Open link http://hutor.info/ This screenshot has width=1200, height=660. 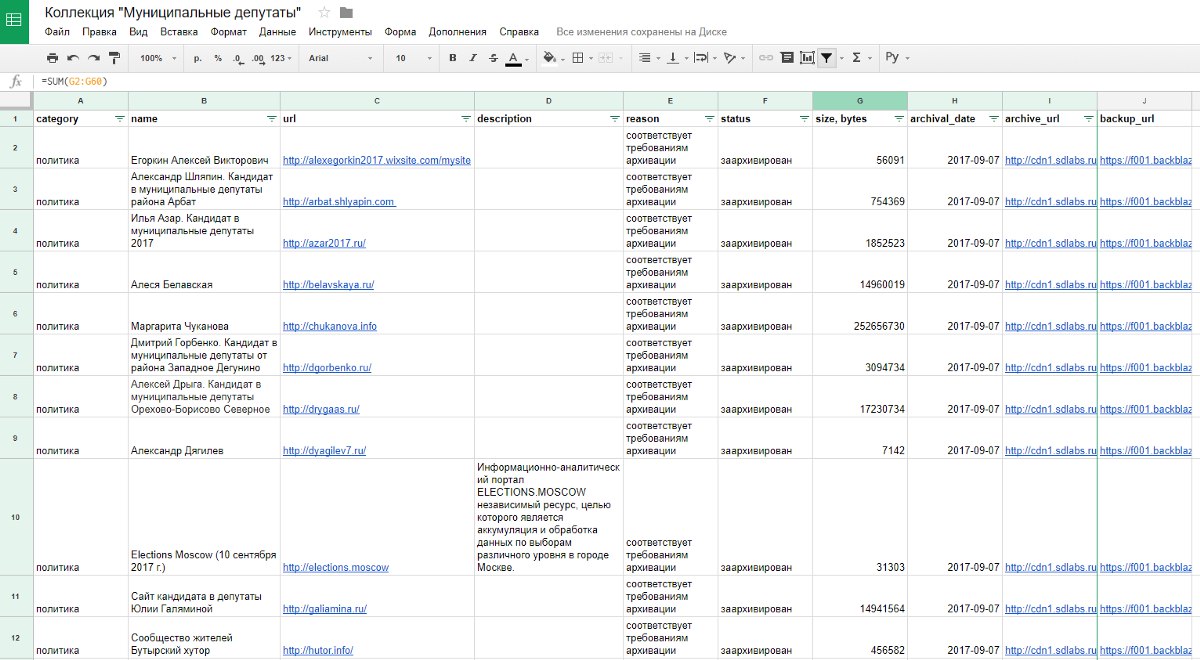click(x=318, y=650)
